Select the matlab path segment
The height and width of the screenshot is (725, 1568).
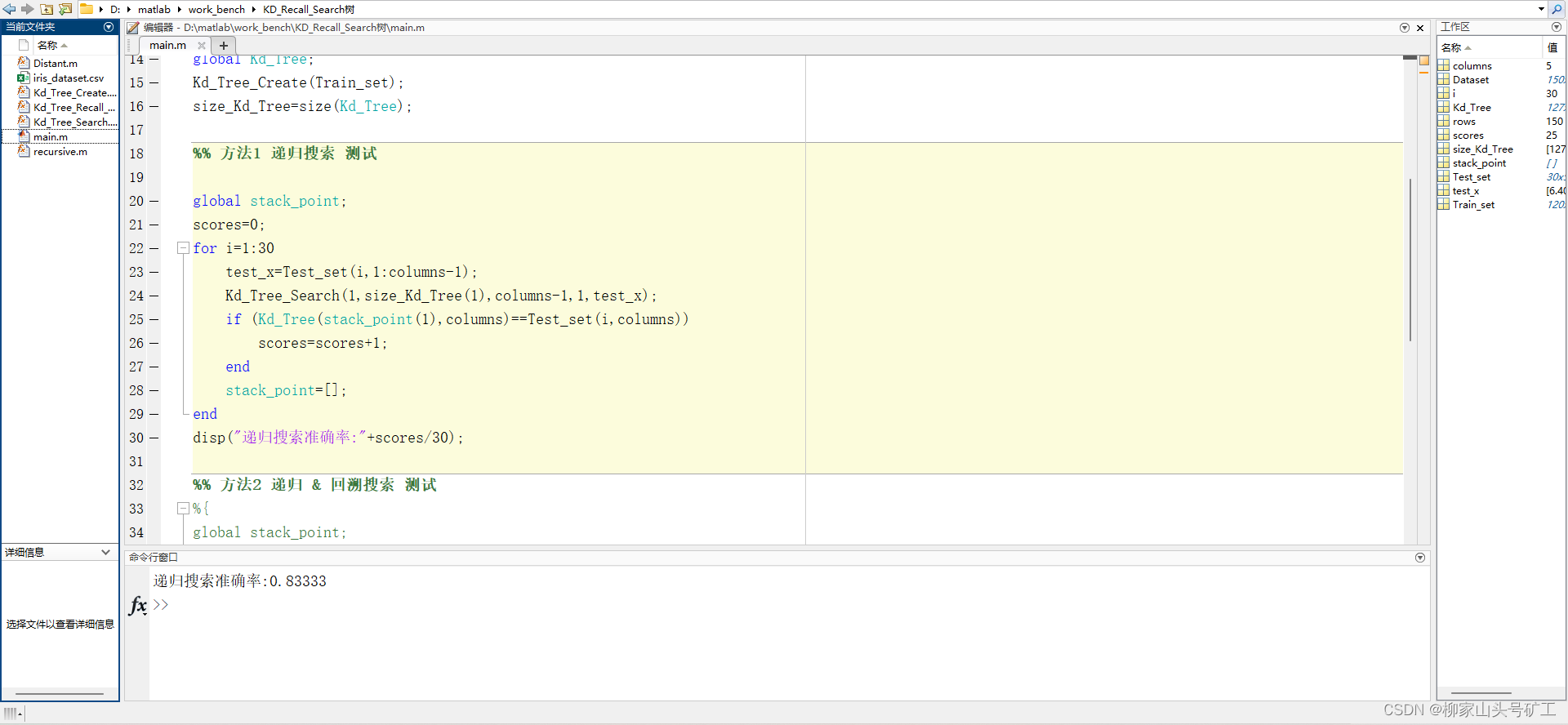(x=154, y=10)
